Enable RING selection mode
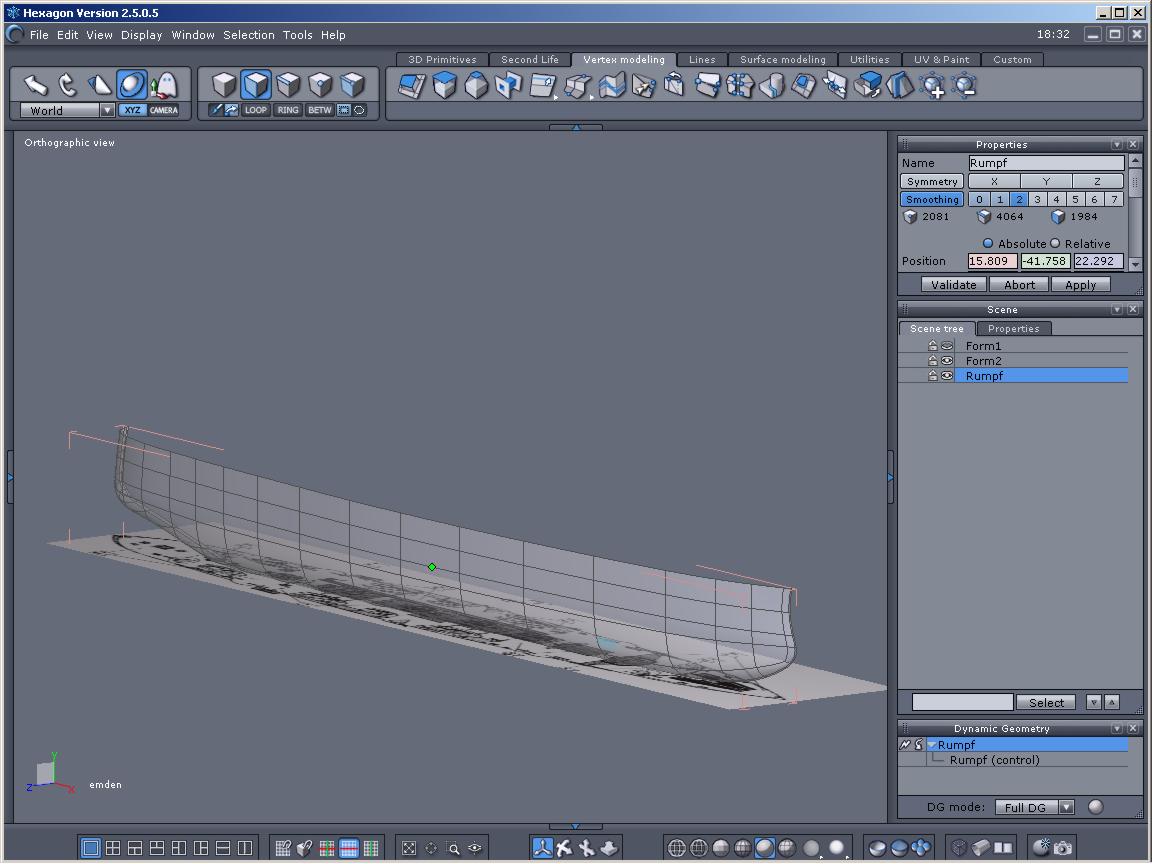The height and width of the screenshot is (864, 1152). click(288, 110)
